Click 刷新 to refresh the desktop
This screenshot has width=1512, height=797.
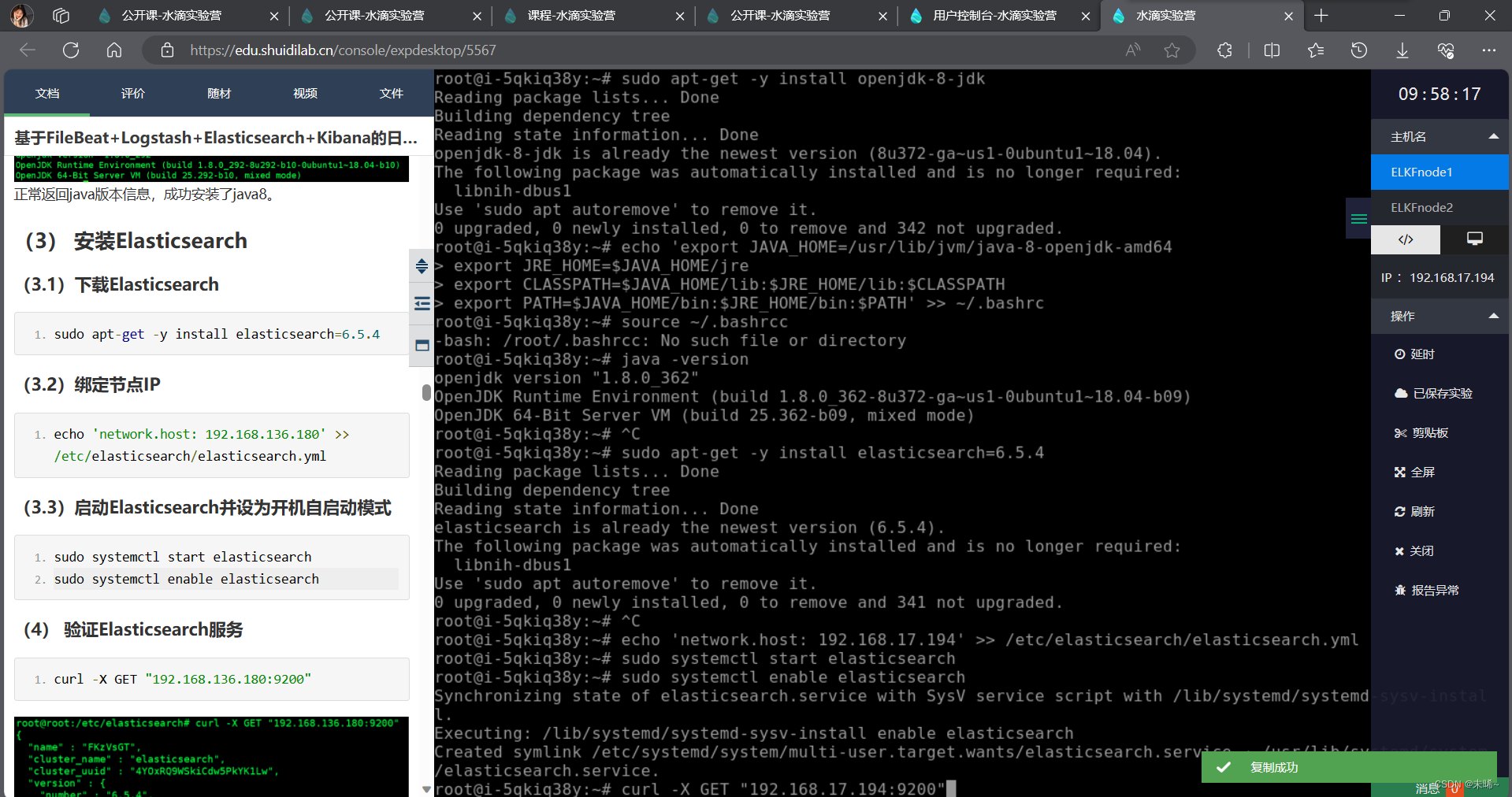click(1414, 512)
